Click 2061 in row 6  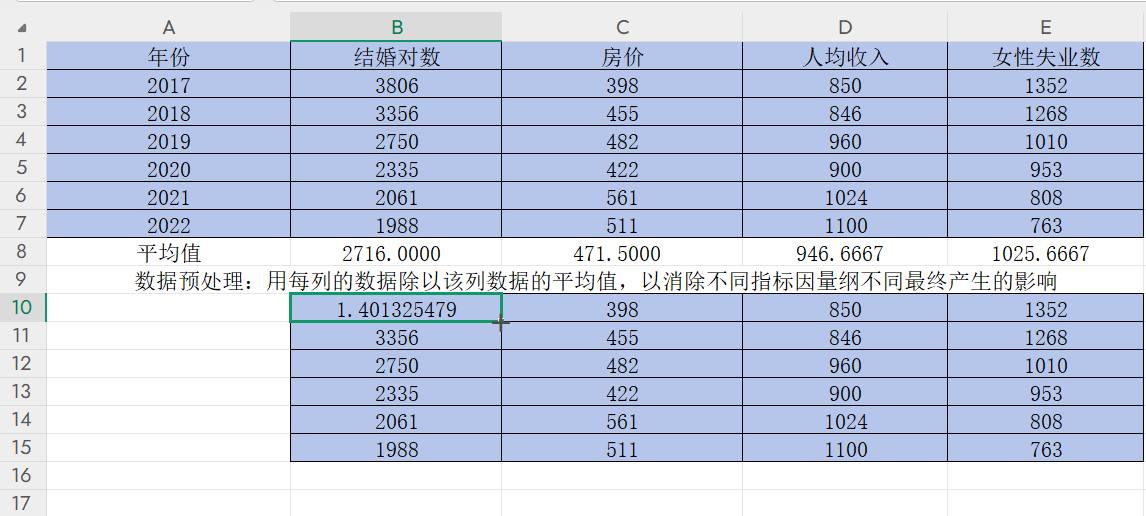396,197
